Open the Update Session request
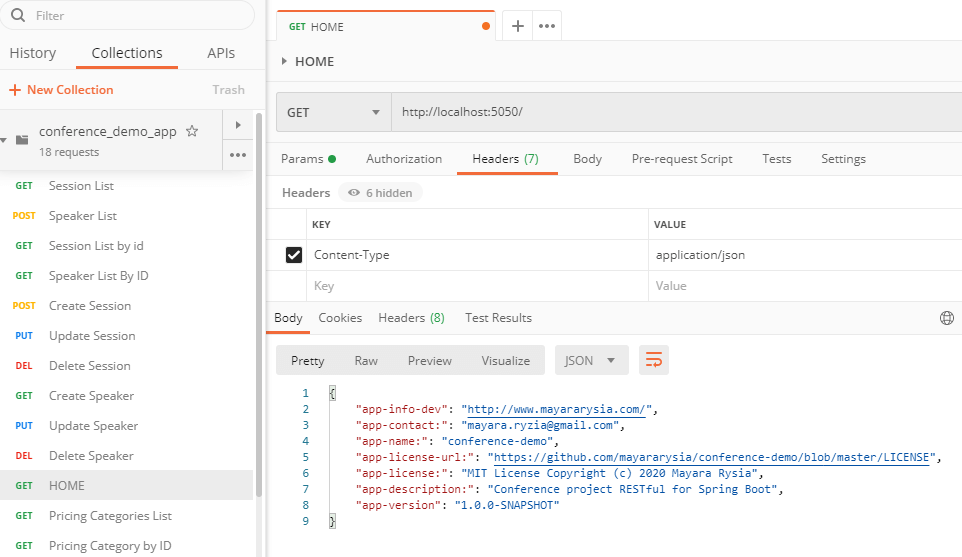The image size is (962, 557). (x=126, y=336)
